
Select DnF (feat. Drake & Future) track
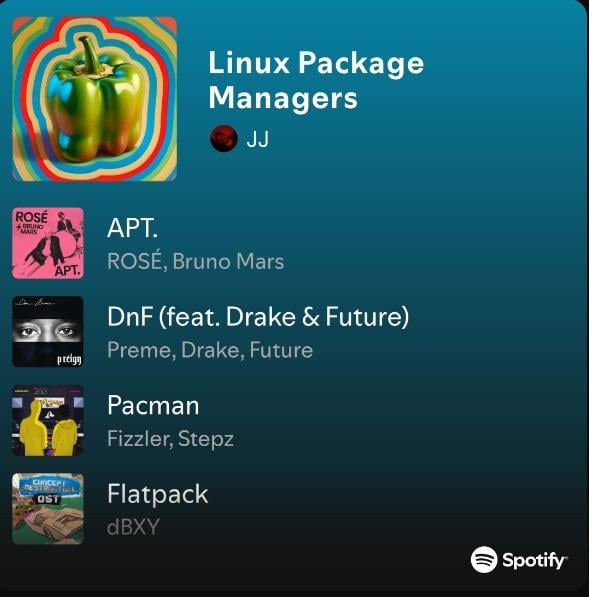pos(258,317)
